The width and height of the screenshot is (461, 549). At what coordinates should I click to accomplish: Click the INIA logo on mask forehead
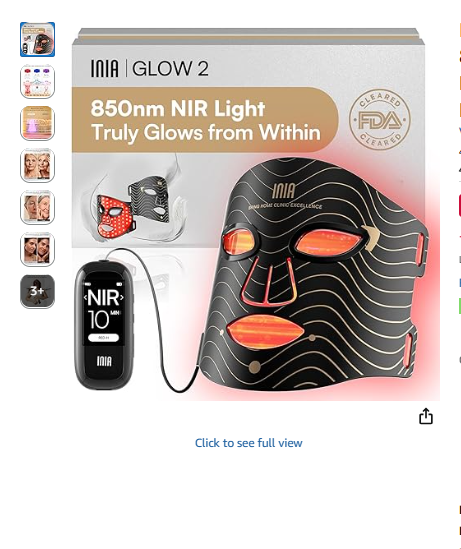tap(284, 191)
